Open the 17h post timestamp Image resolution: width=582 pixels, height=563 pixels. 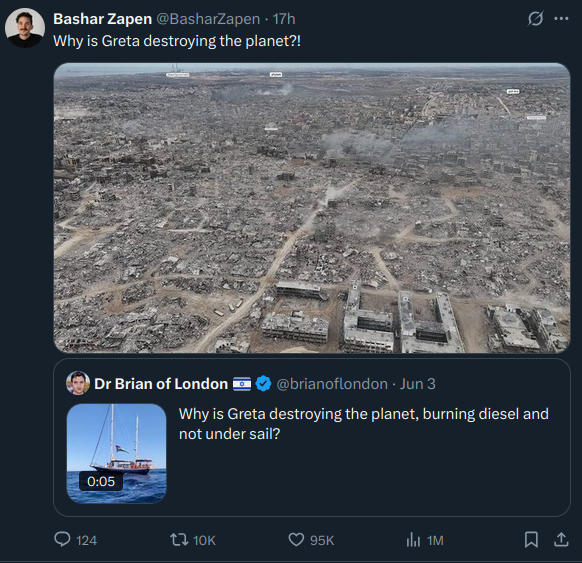[284, 19]
